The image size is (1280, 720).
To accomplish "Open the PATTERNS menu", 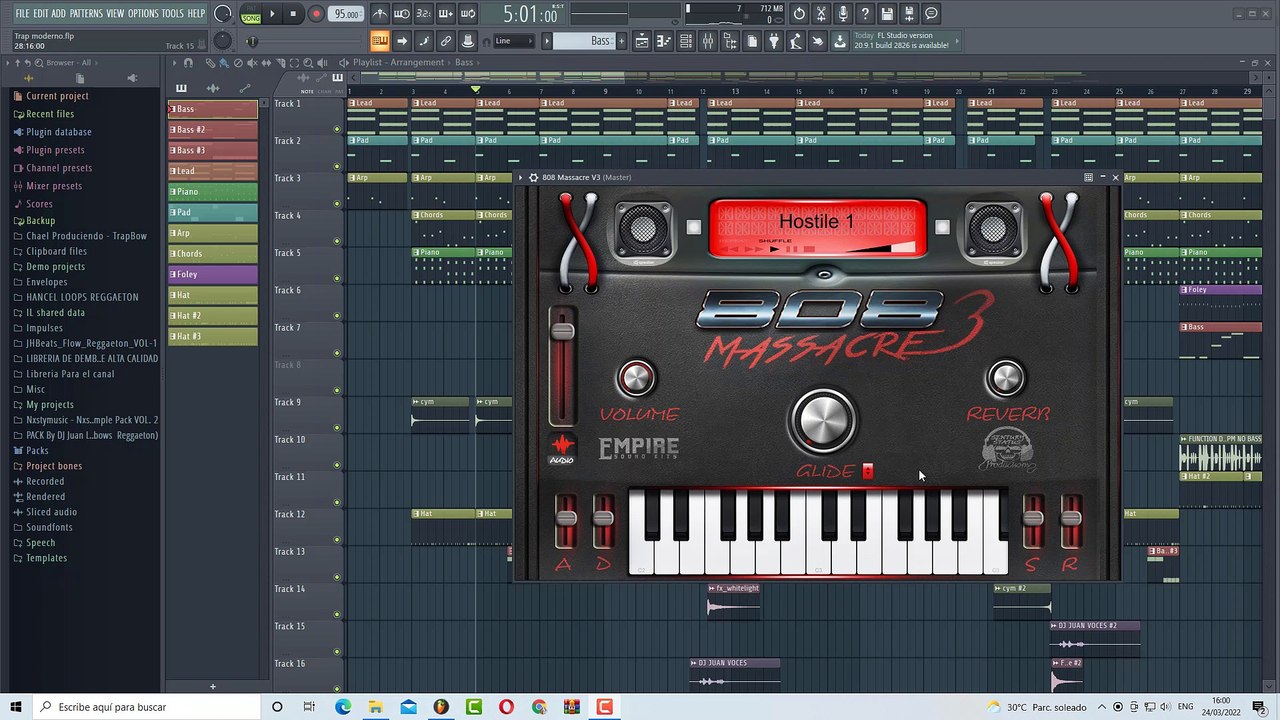I will coord(86,14).
